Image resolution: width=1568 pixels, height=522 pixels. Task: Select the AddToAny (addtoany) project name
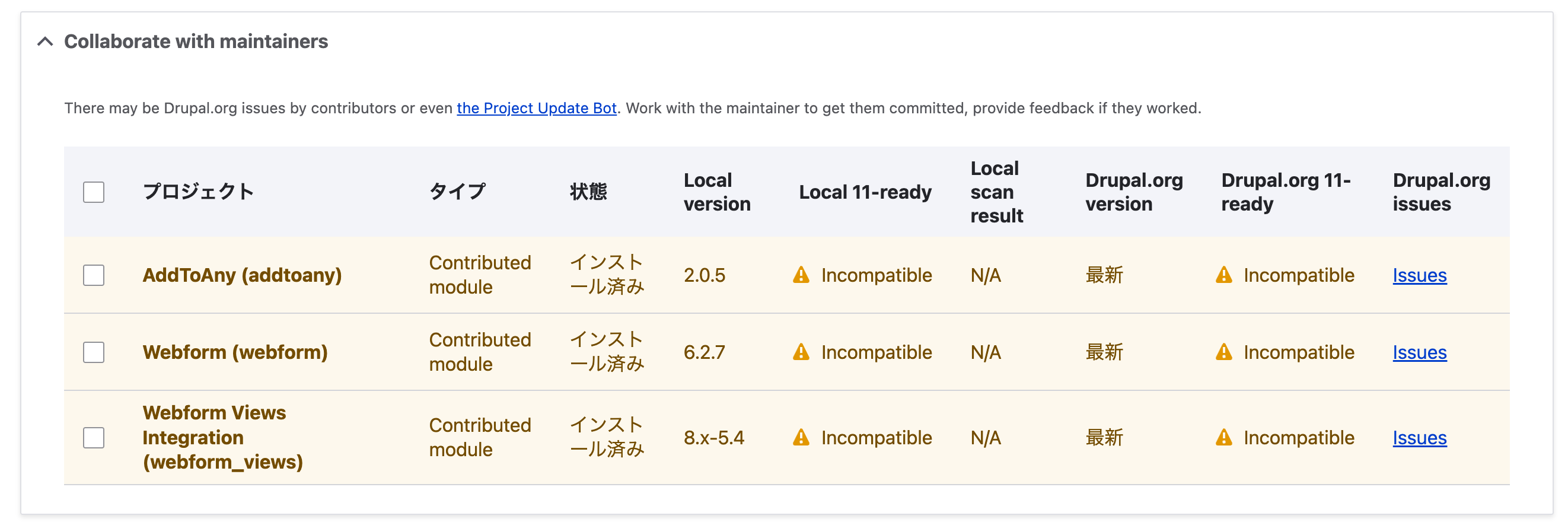241,275
